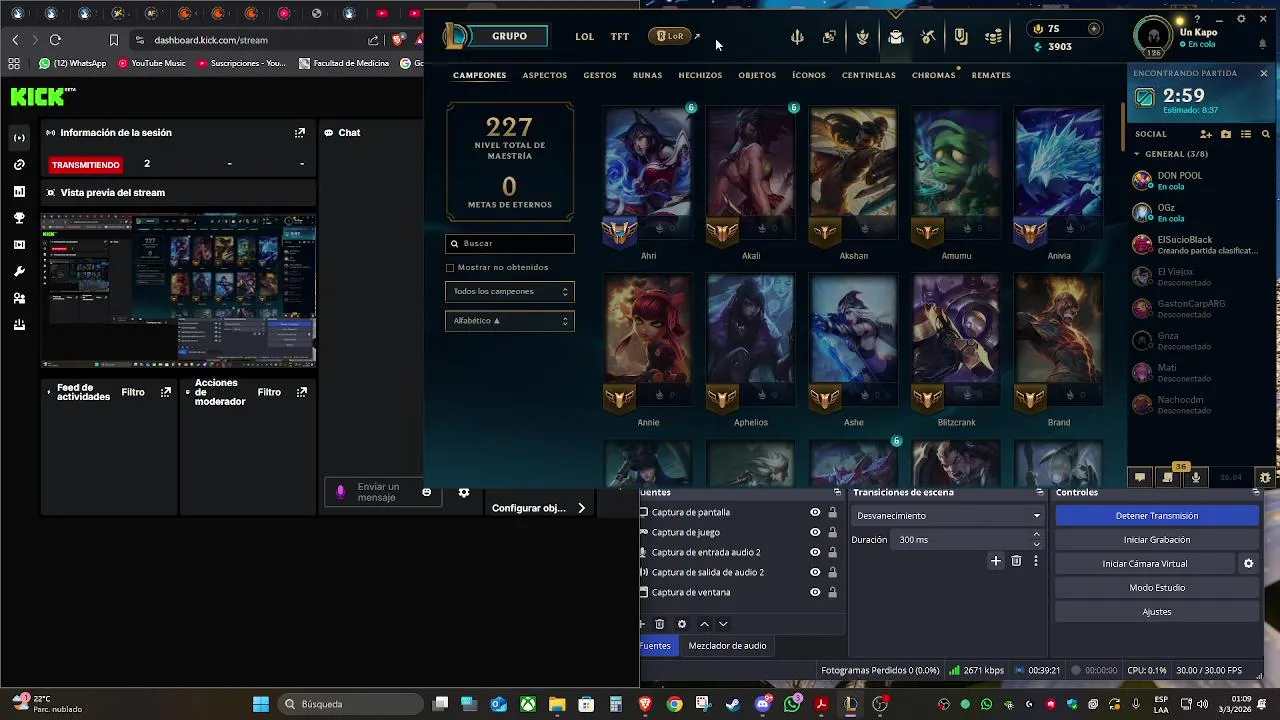Click the GRUPO button in League client
This screenshot has width=1280, height=720.
509,36
